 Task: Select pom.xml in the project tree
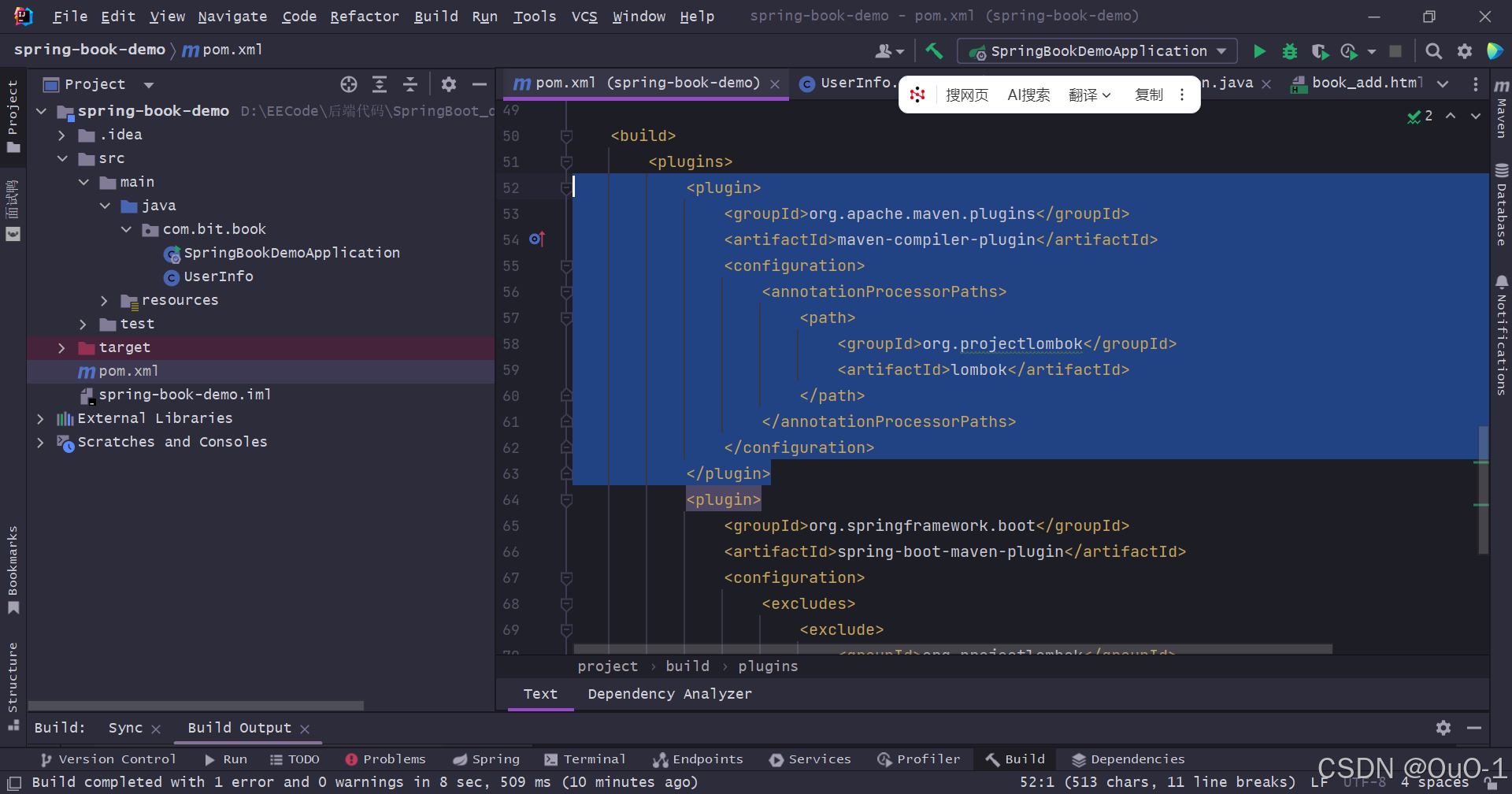coord(261,372)
